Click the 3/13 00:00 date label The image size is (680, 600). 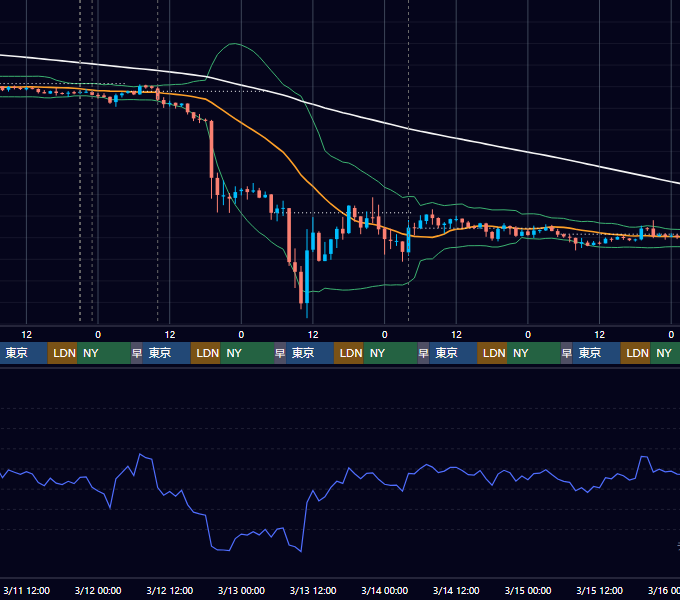241,590
